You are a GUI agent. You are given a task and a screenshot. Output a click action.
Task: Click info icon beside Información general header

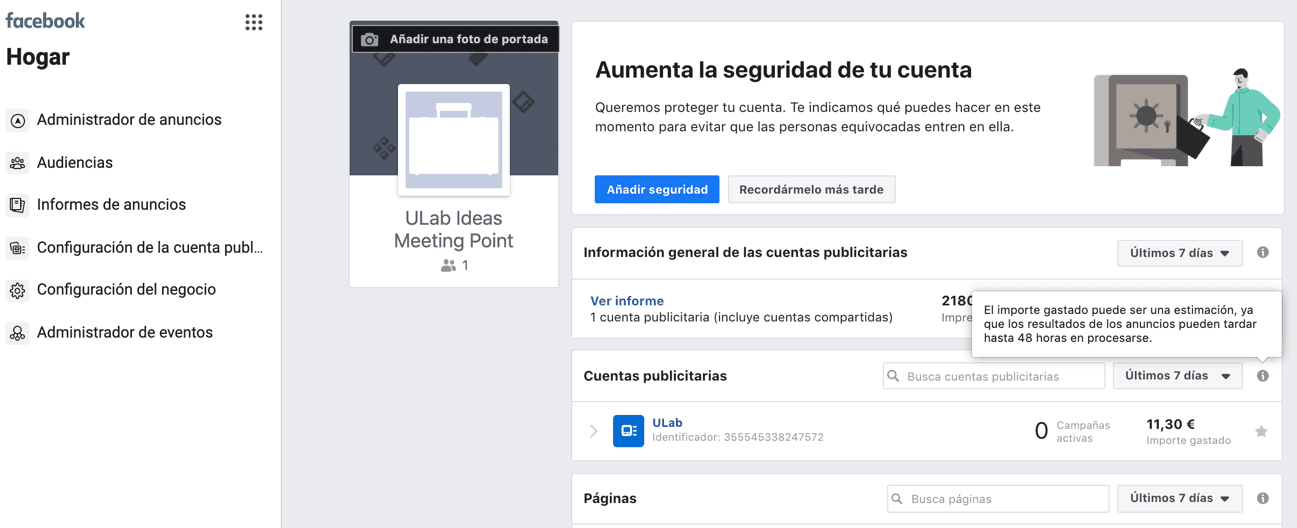(x=1263, y=252)
